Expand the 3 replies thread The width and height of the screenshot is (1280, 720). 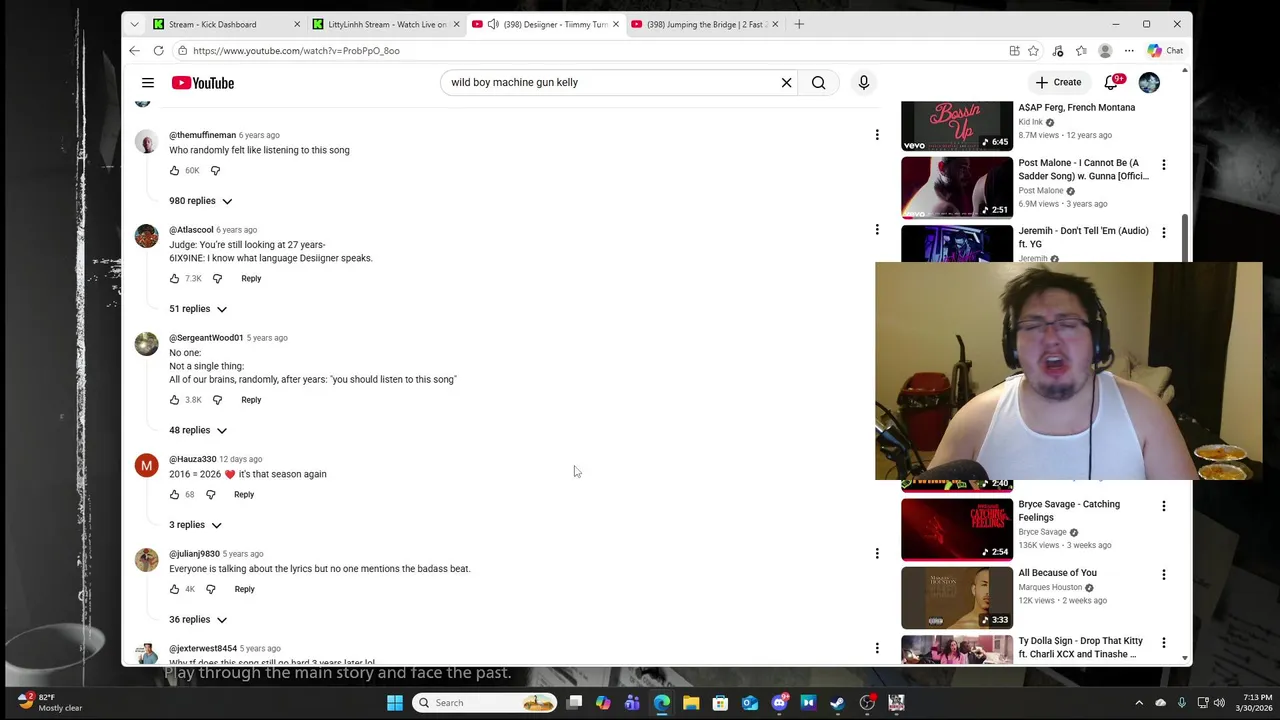(195, 525)
